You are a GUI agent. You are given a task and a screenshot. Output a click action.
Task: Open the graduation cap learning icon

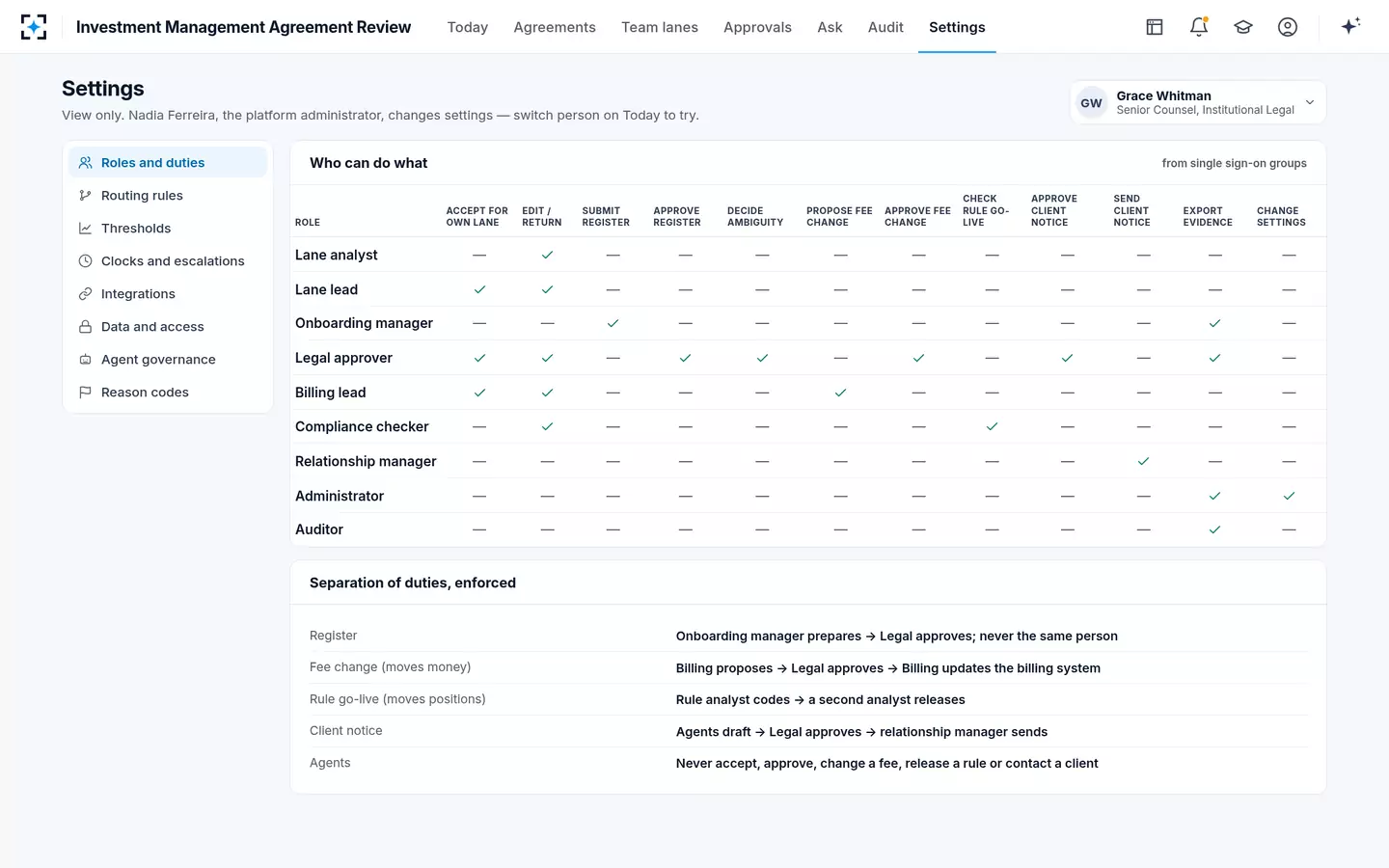pyautogui.click(x=1243, y=27)
